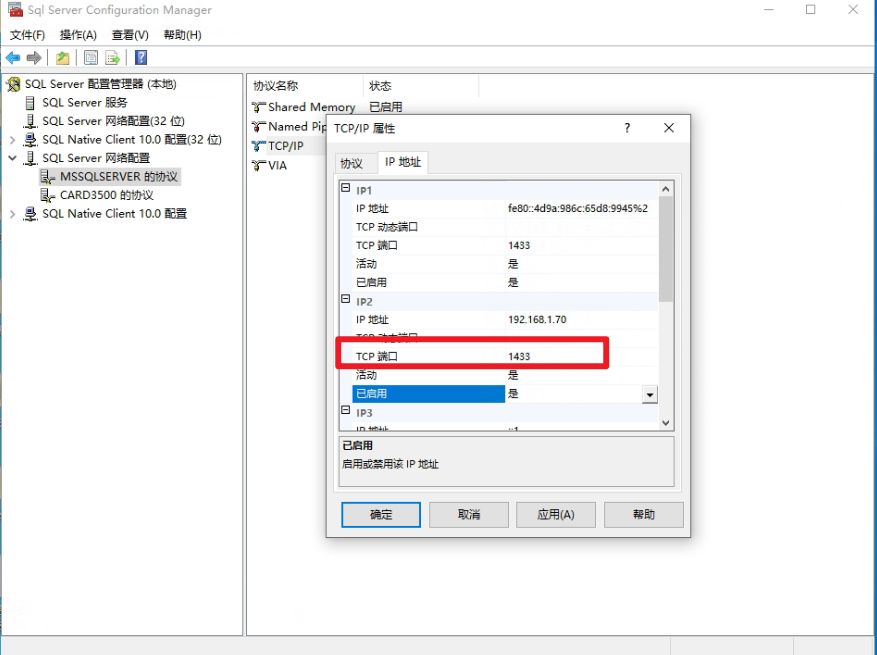
Task: Select the highlighted 已启用 property label under IP2
Action: click(x=428, y=394)
